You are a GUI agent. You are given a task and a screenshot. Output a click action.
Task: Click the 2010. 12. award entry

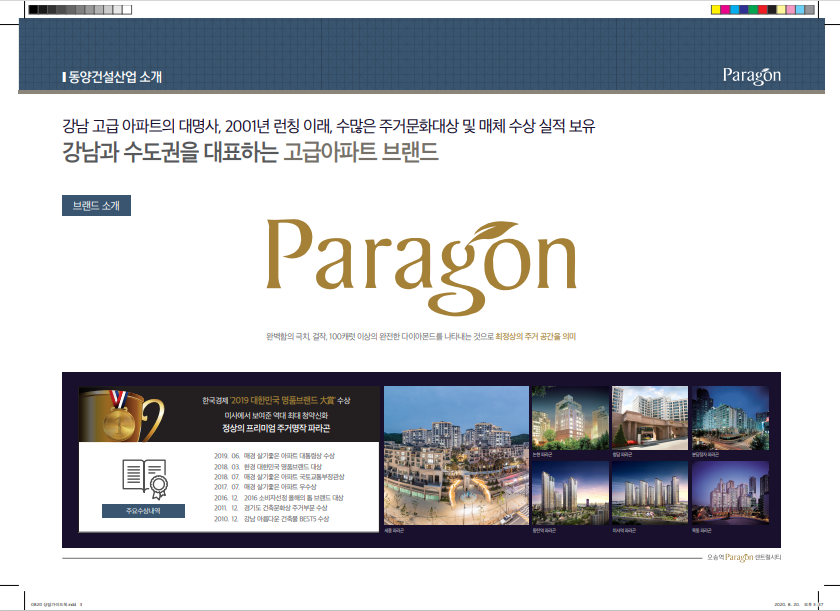click(x=272, y=519)
